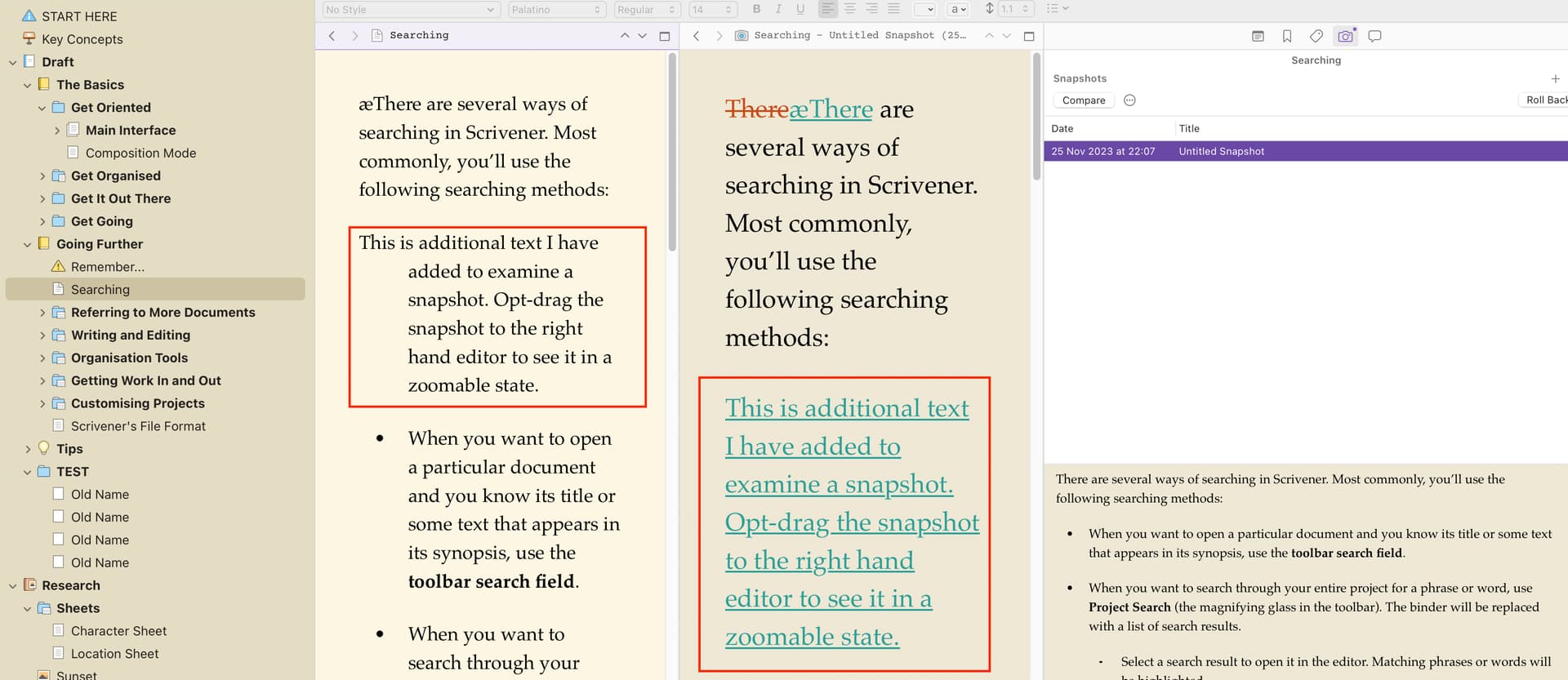Expand the Main Interface item
Screen dimensions: 1568x680
pyautogui.click(x=56, y=131)
